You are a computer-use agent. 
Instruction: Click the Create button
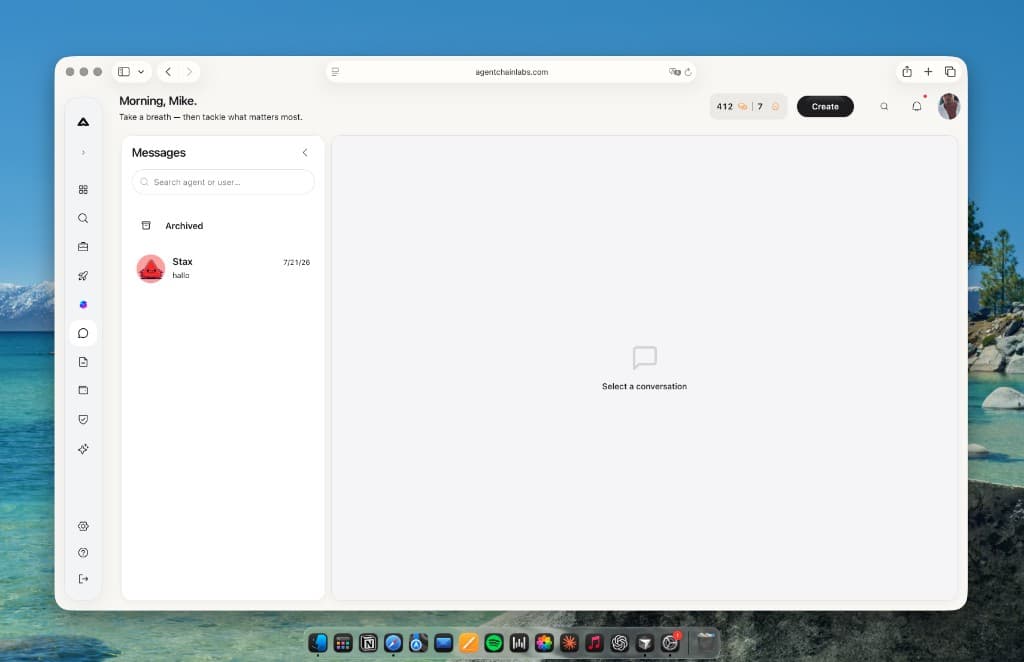825,106
